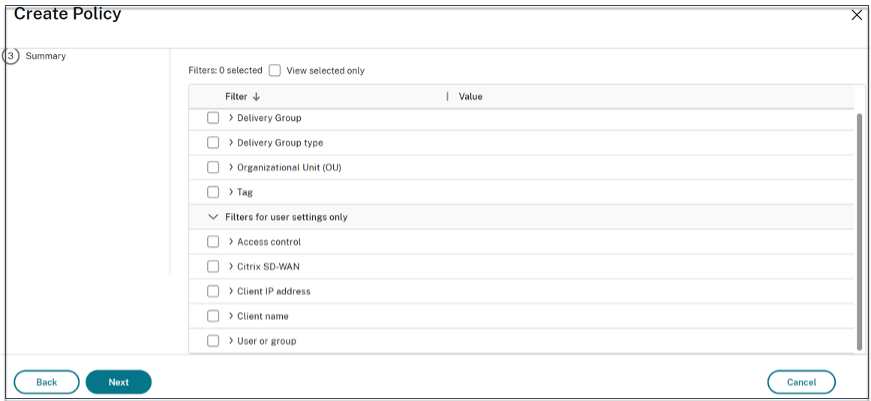Enable the View selected only checkbox
The image size is (871, 401).
[x=275, y=71]
